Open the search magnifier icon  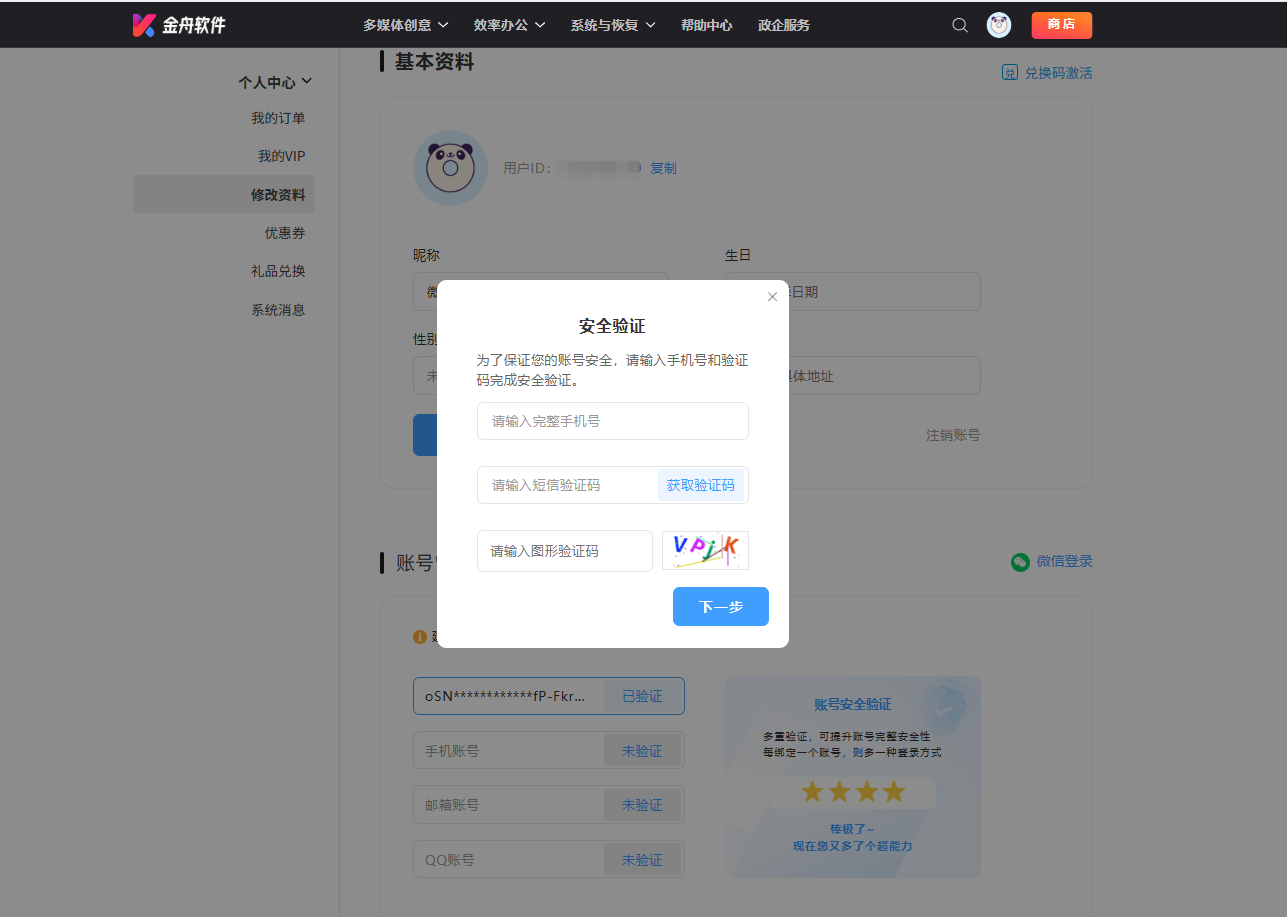(x=960, y=25)
